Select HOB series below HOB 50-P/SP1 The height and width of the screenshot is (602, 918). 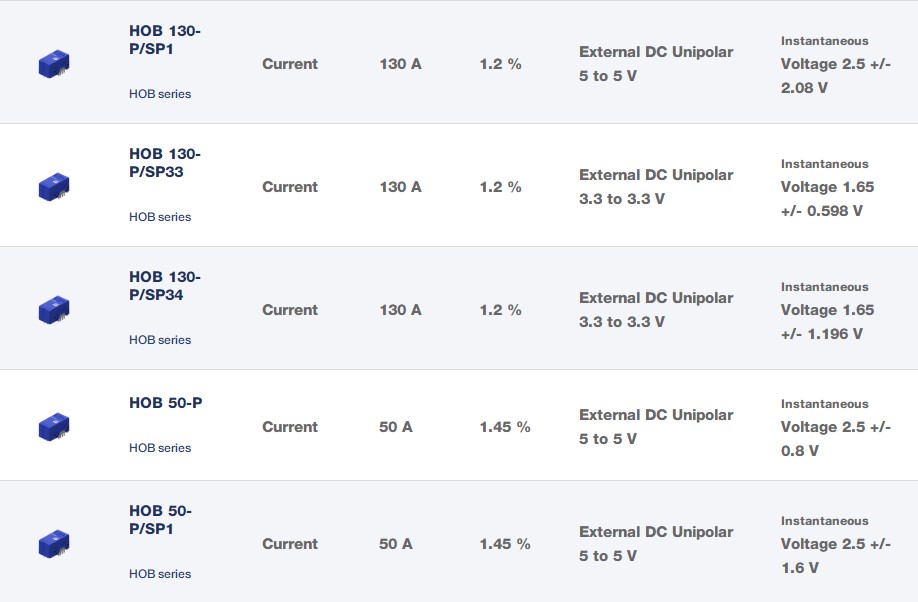[x=160, y=574]
